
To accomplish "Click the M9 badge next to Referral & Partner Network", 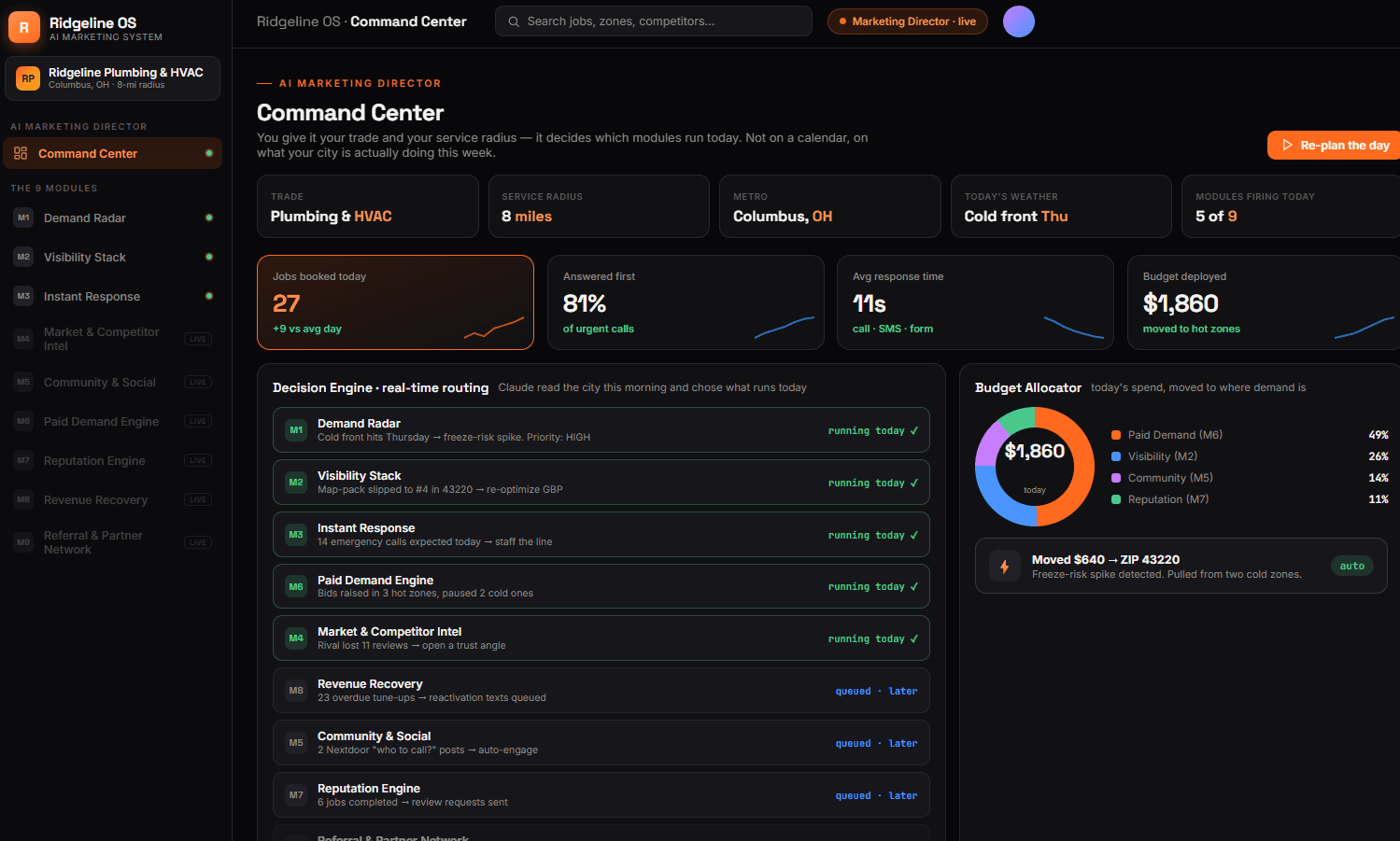I will point(23,542).
